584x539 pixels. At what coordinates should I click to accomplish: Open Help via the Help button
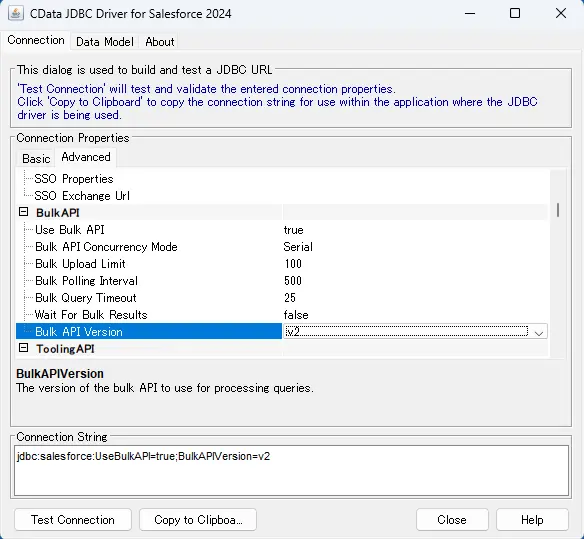coord(532,520)
